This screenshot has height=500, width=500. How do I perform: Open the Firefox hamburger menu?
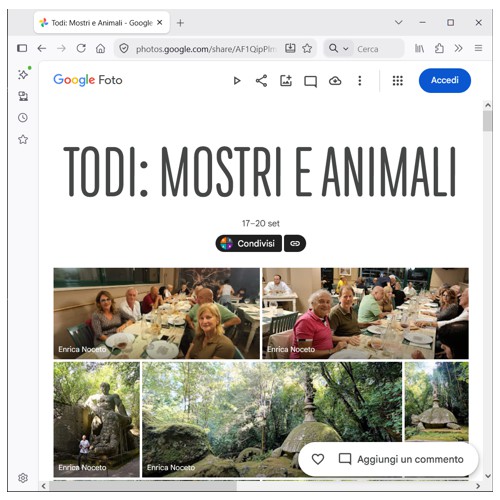(478, 49)
